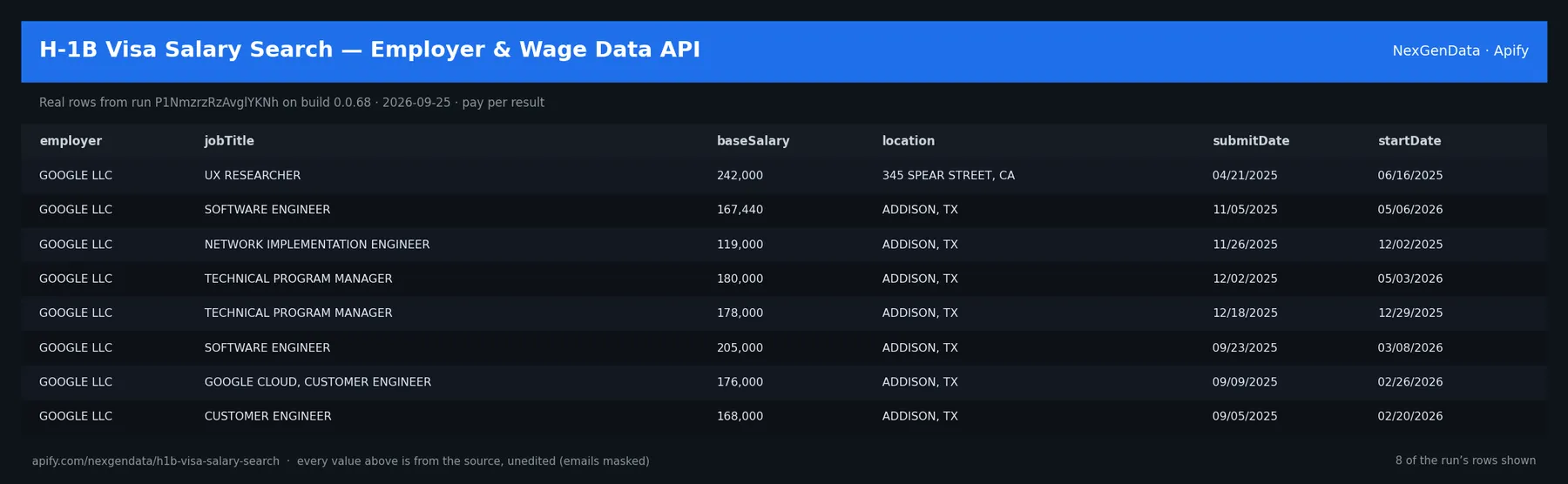Select the 119,000 salary cell
Viewport: 1568px width, 484px height.
pyautogui.click(x=740, y=245)
